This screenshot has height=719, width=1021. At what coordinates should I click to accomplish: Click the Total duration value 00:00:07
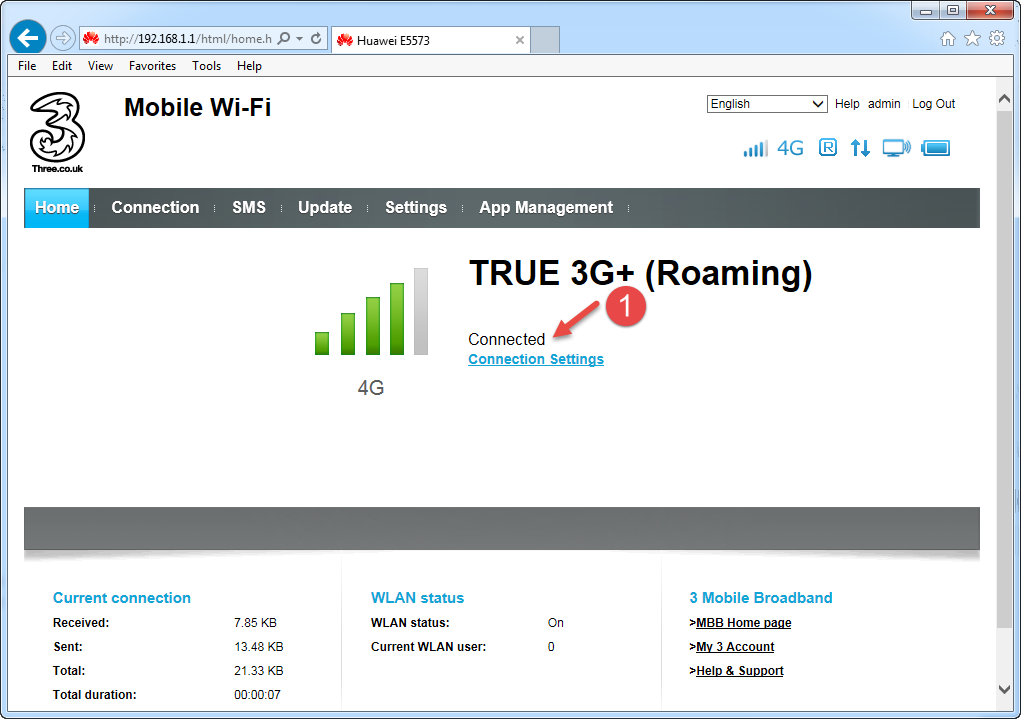257,696
